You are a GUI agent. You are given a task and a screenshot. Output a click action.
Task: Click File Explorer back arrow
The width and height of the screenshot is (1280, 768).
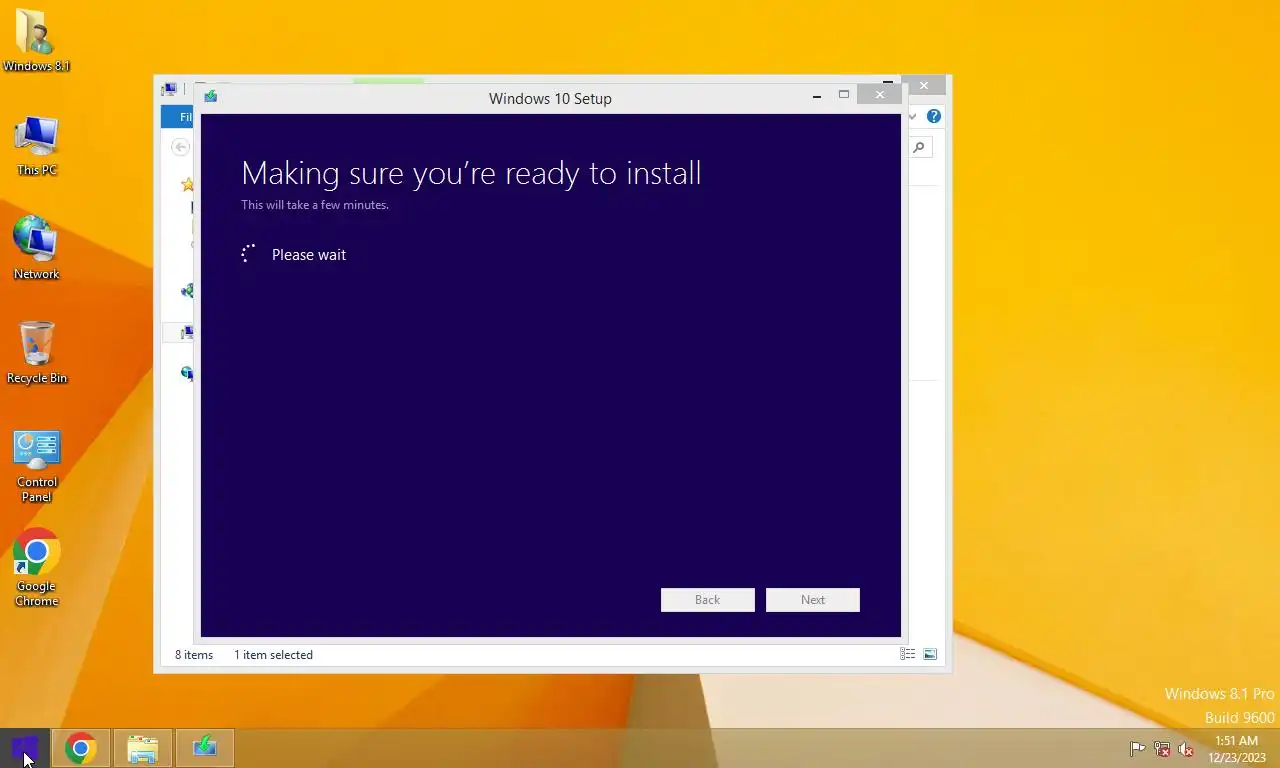pos(180,147)
